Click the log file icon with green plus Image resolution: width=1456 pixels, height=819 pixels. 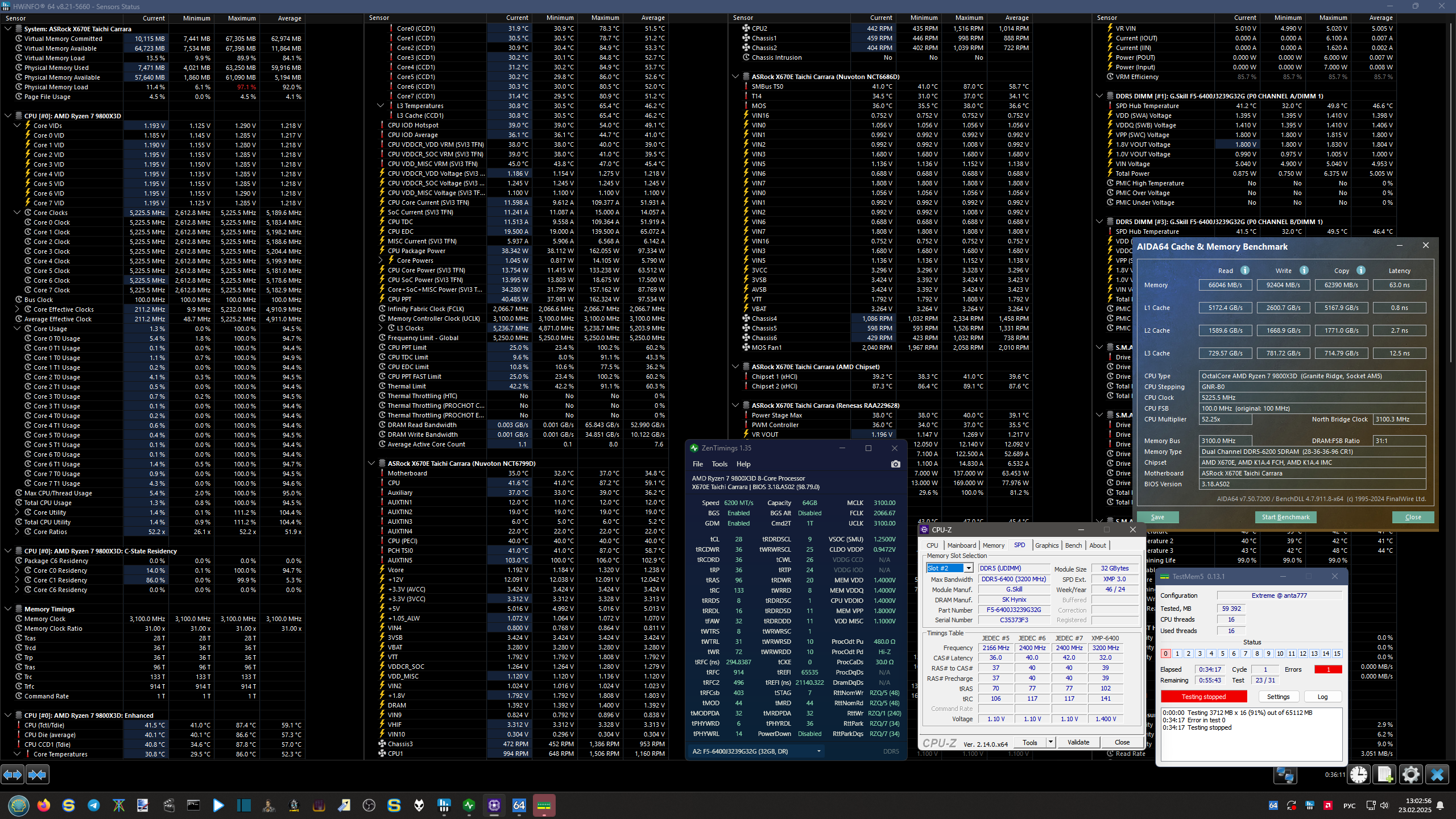[x=1385, y=775]
